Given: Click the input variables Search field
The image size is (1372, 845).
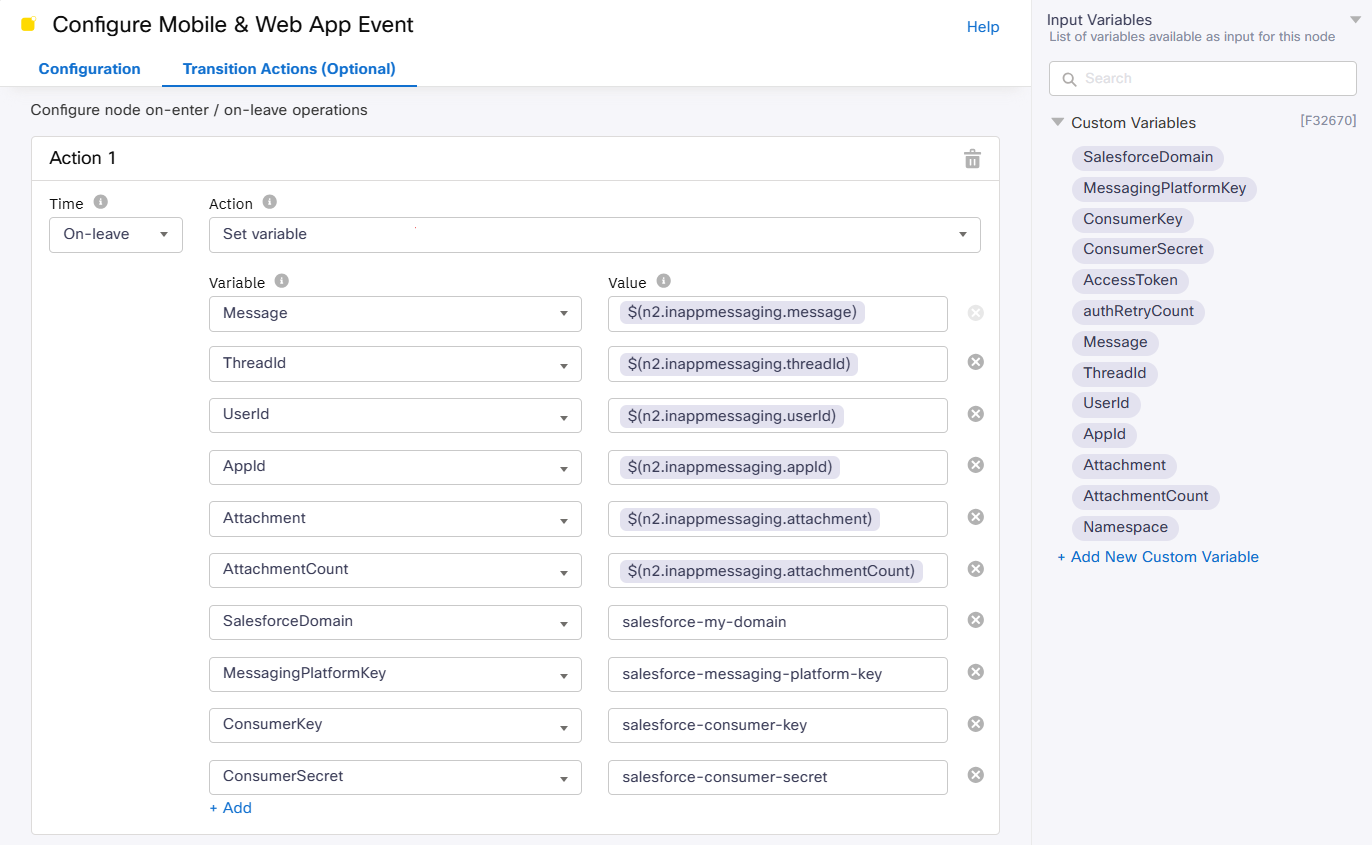Looking at the screenshot, I should coord(1202,78).
